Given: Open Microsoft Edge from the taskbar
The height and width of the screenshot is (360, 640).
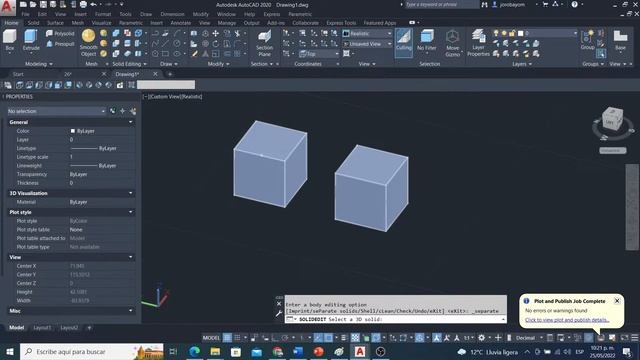Looking at the screenshot, I should pyautogui.click(x=195, y=351).
